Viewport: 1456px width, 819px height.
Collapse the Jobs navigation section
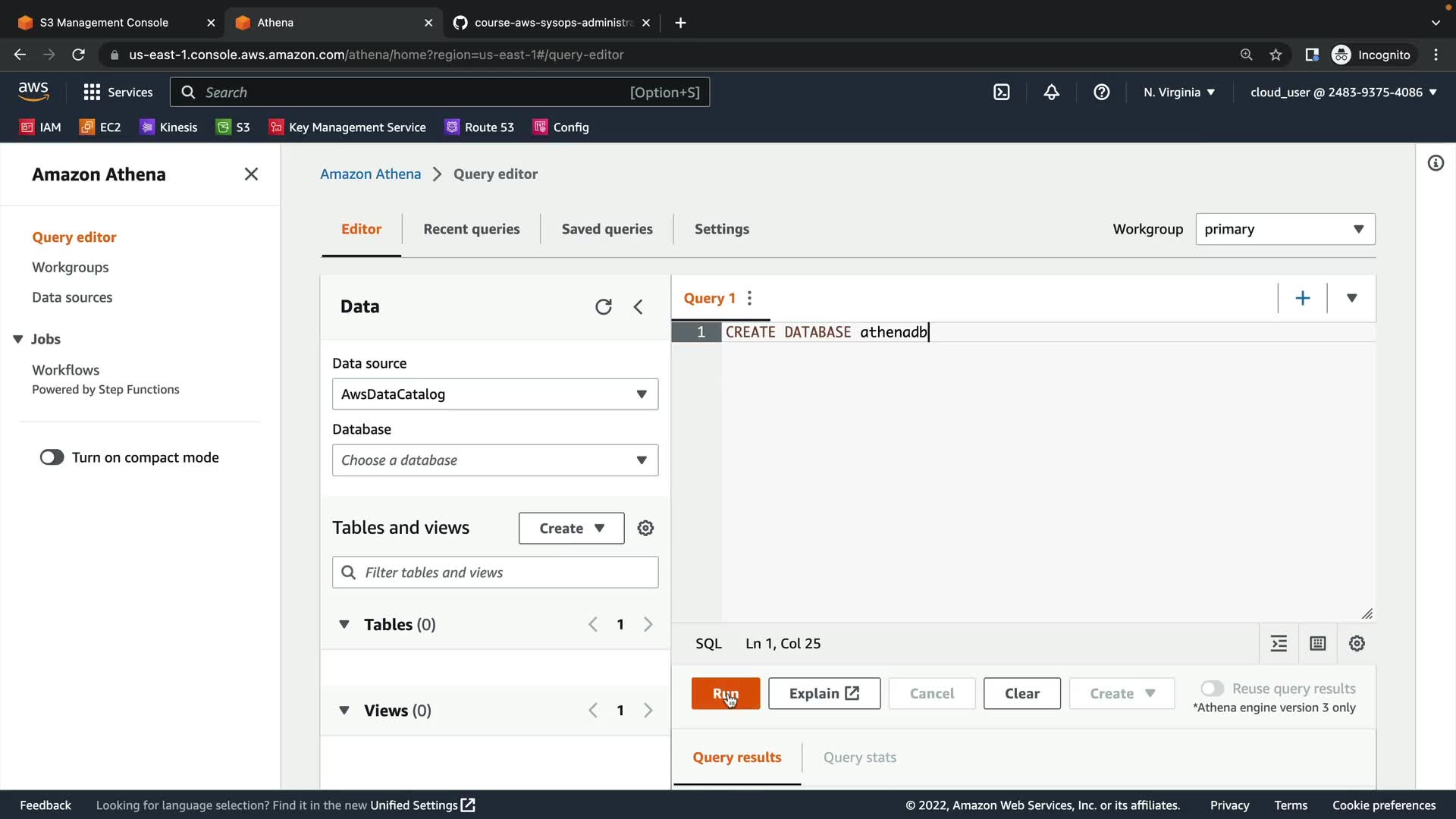point(18,339)
